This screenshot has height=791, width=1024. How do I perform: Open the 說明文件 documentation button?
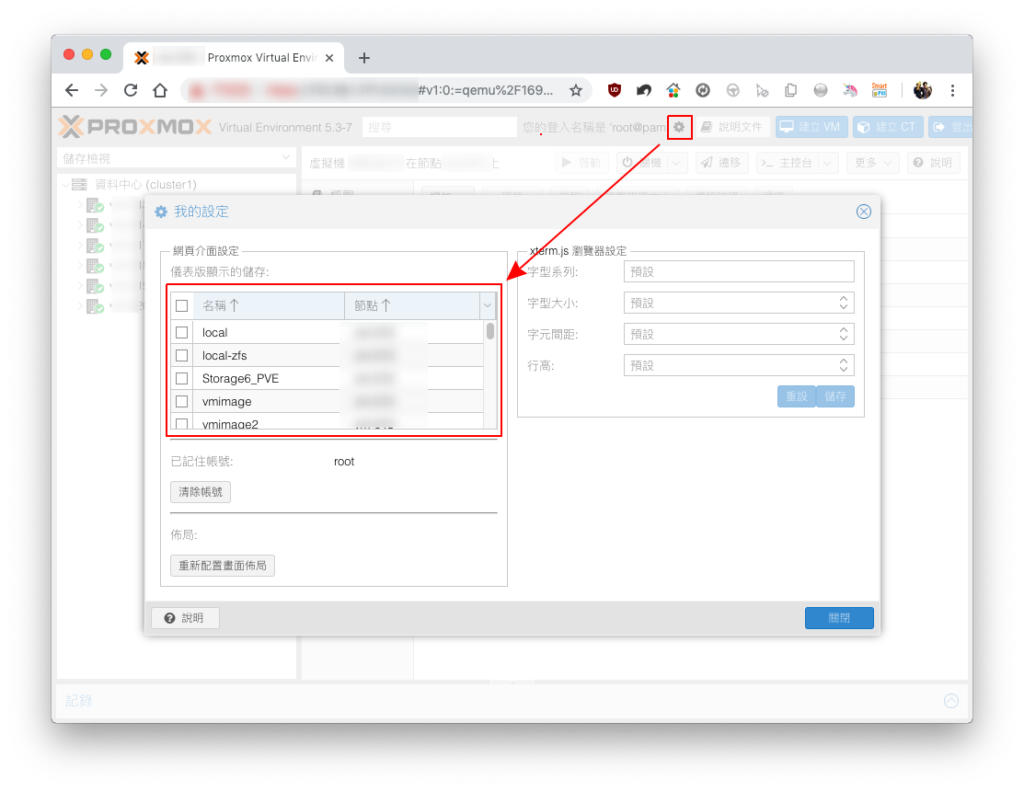click(x=733, y=127)
